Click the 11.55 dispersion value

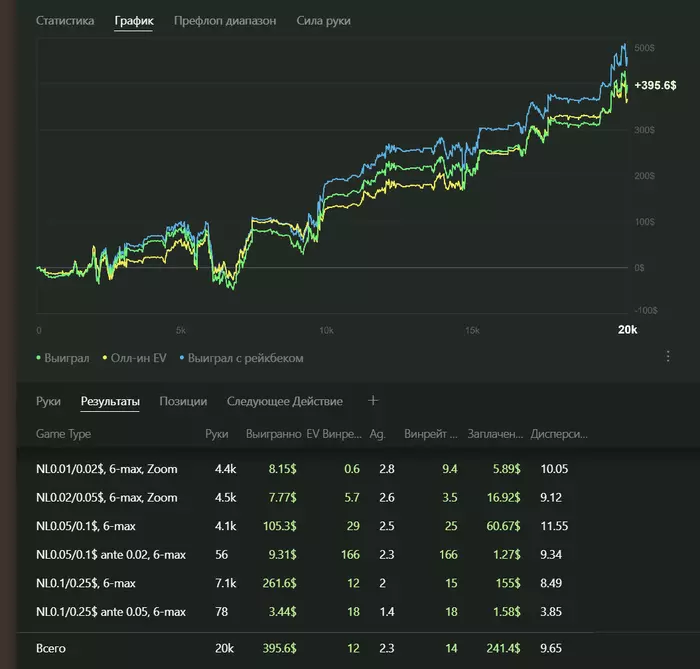(x=554, y=526)
